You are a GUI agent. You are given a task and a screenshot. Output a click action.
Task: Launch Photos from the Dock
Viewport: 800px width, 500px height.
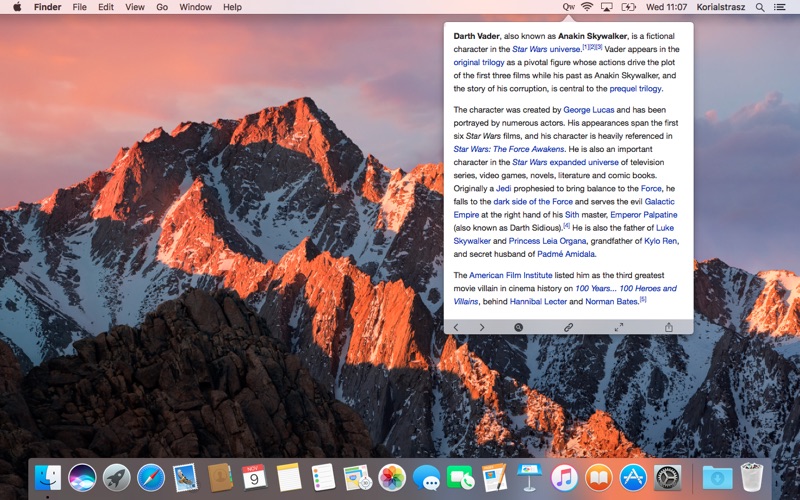tap(392, 478)
